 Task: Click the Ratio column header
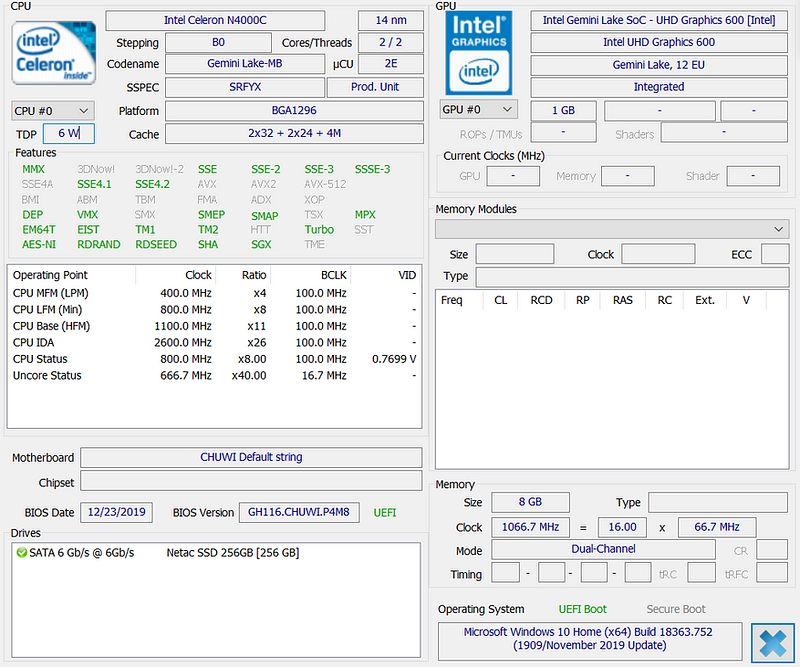[254, 275]
